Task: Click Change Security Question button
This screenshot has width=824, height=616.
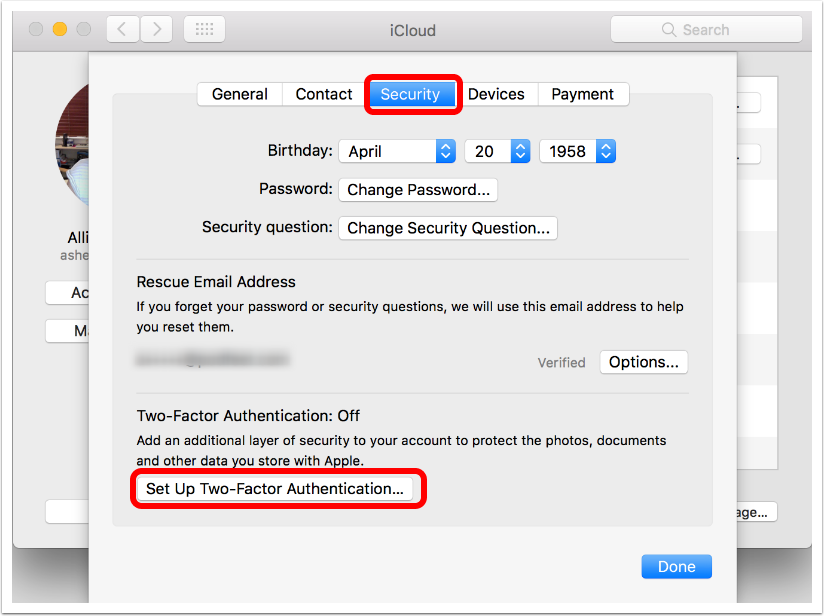Action: 448,228
